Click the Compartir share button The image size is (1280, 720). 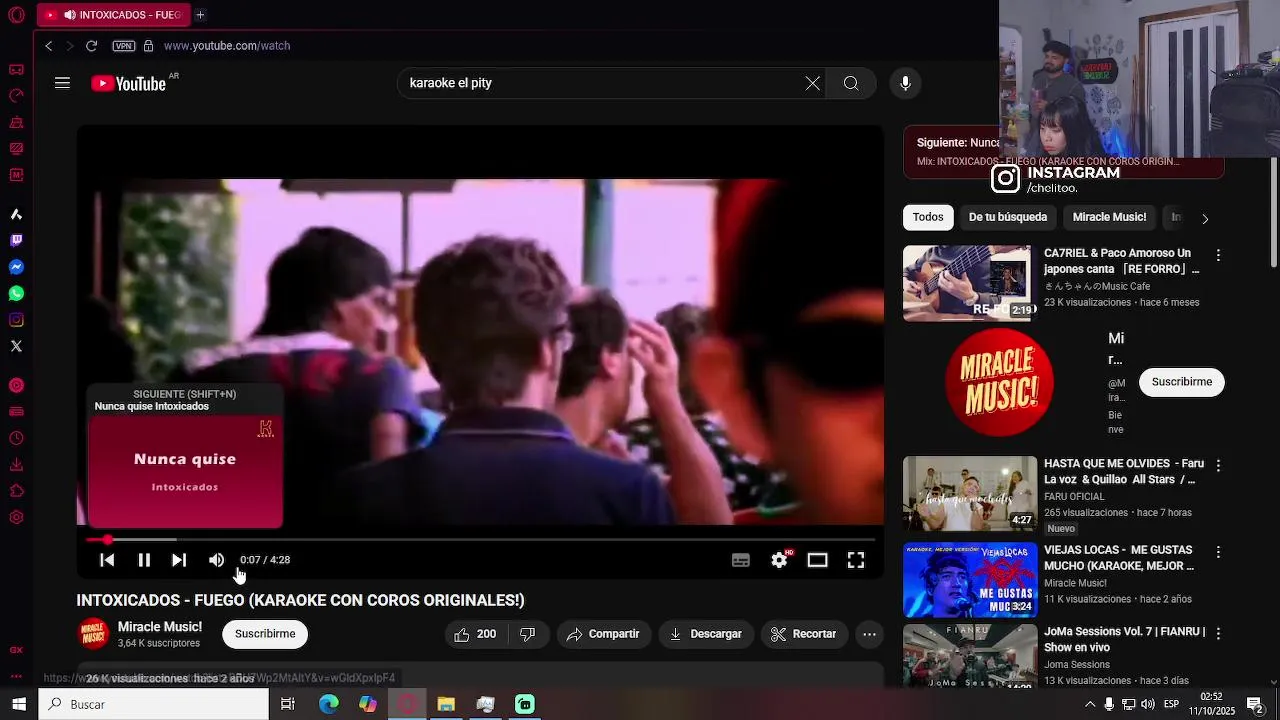(603, 634)
